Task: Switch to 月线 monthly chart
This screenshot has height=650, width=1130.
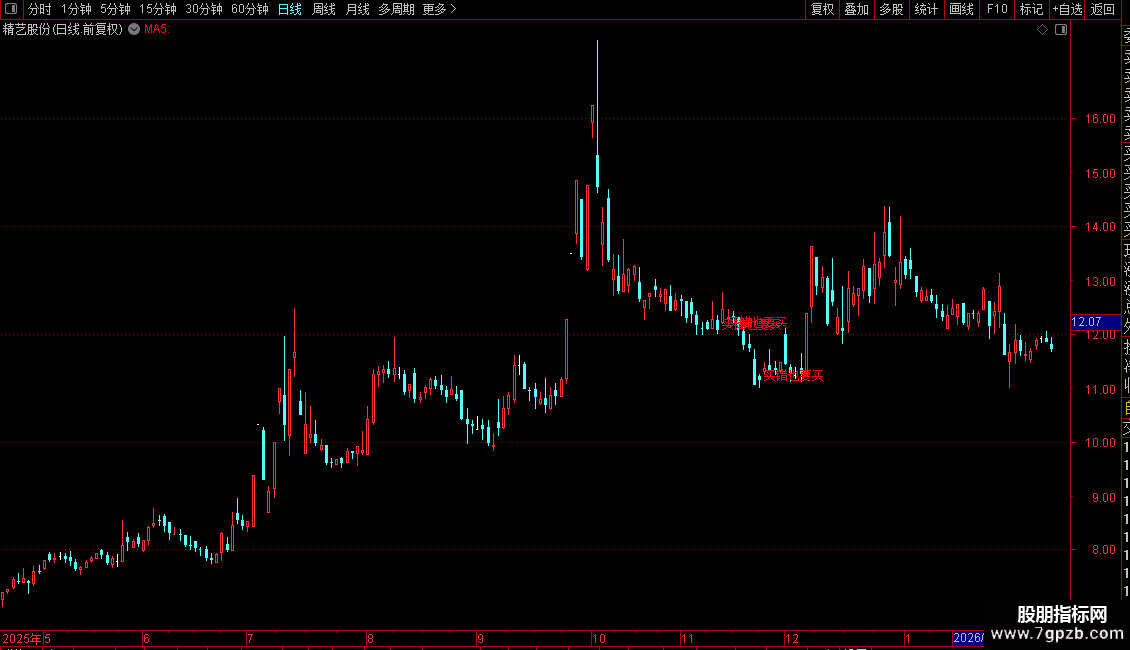Action: (x=357, y=9)
